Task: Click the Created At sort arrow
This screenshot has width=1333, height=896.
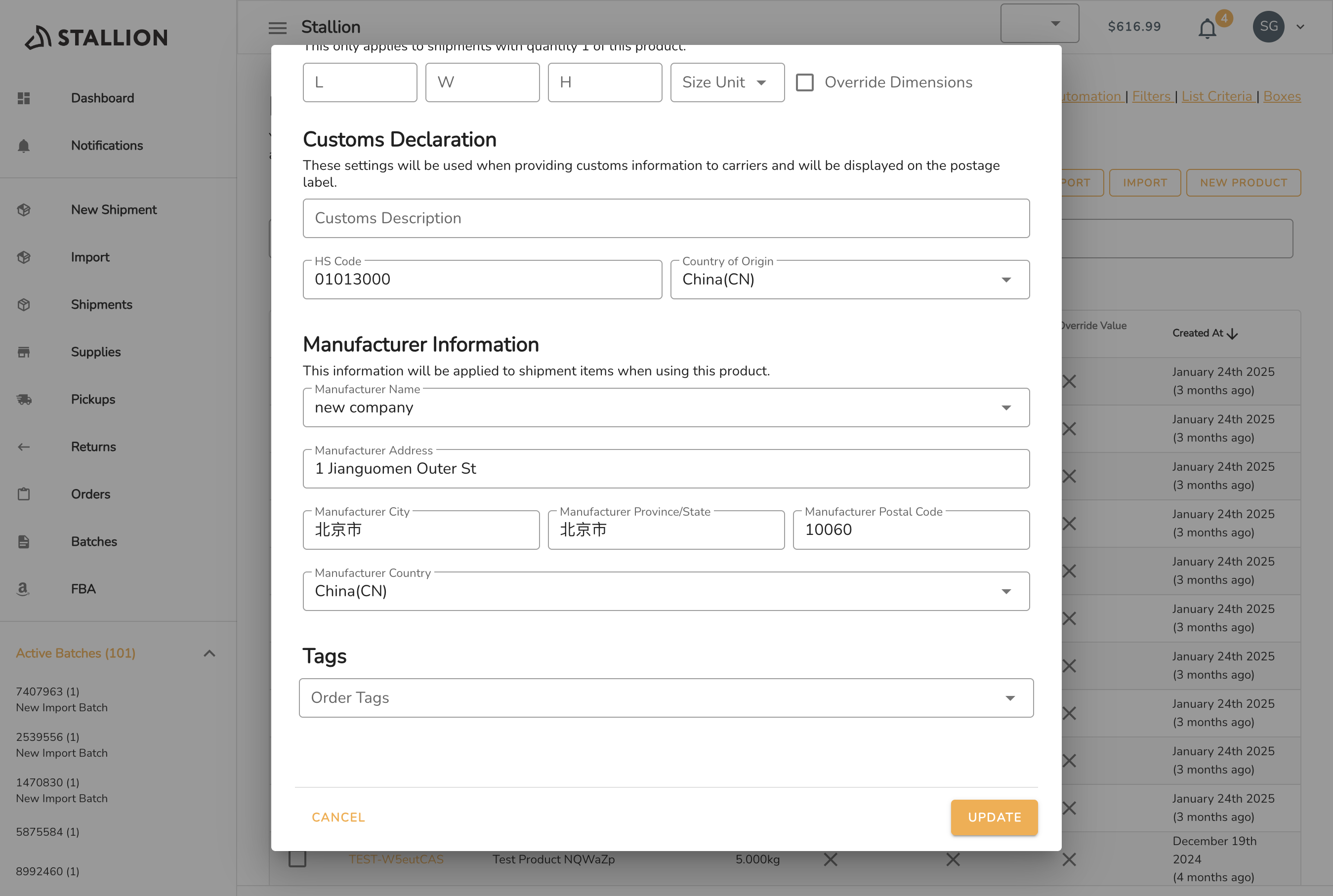Action: pos(1232,334)
